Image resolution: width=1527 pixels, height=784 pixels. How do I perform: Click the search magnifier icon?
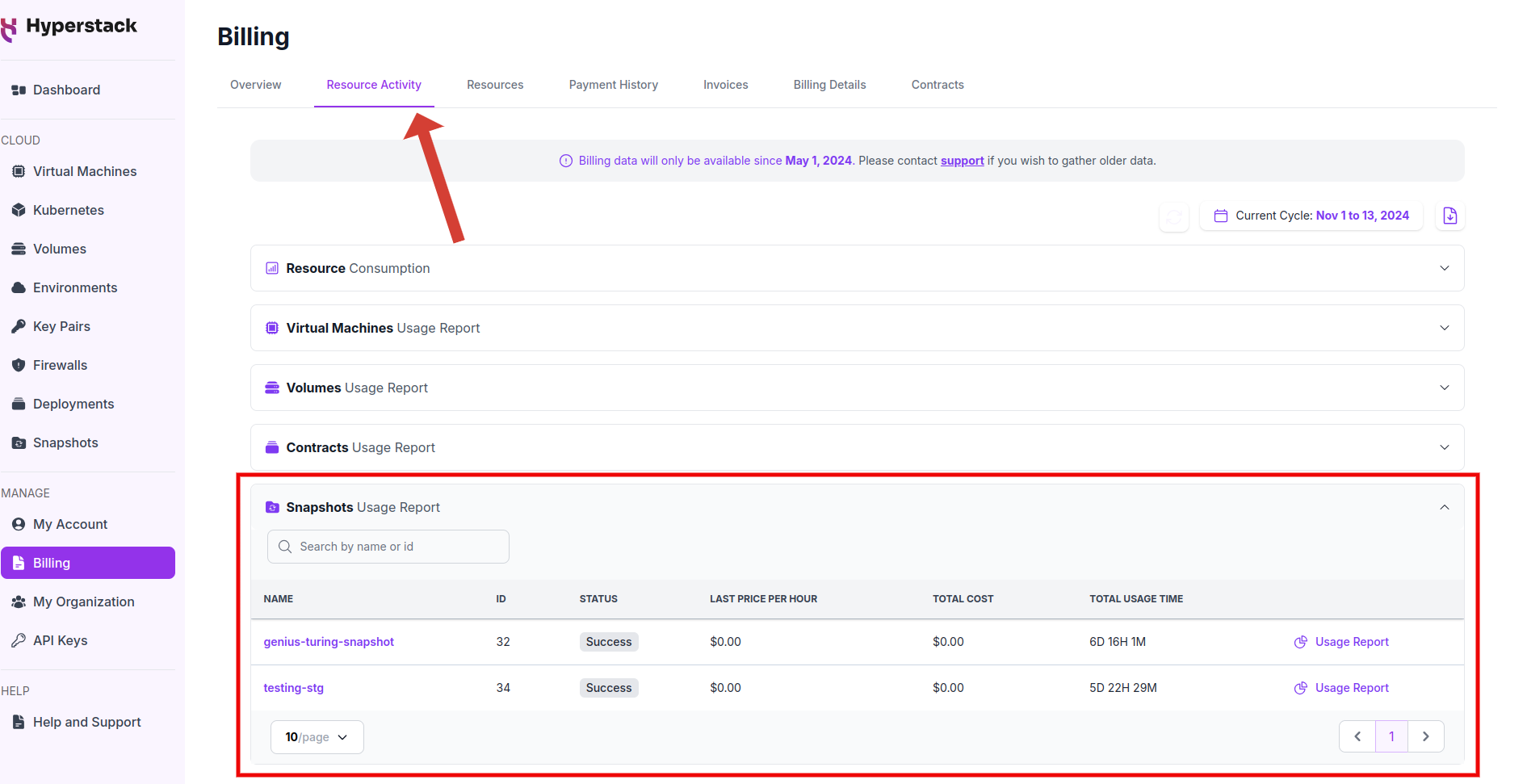point(285,547)
